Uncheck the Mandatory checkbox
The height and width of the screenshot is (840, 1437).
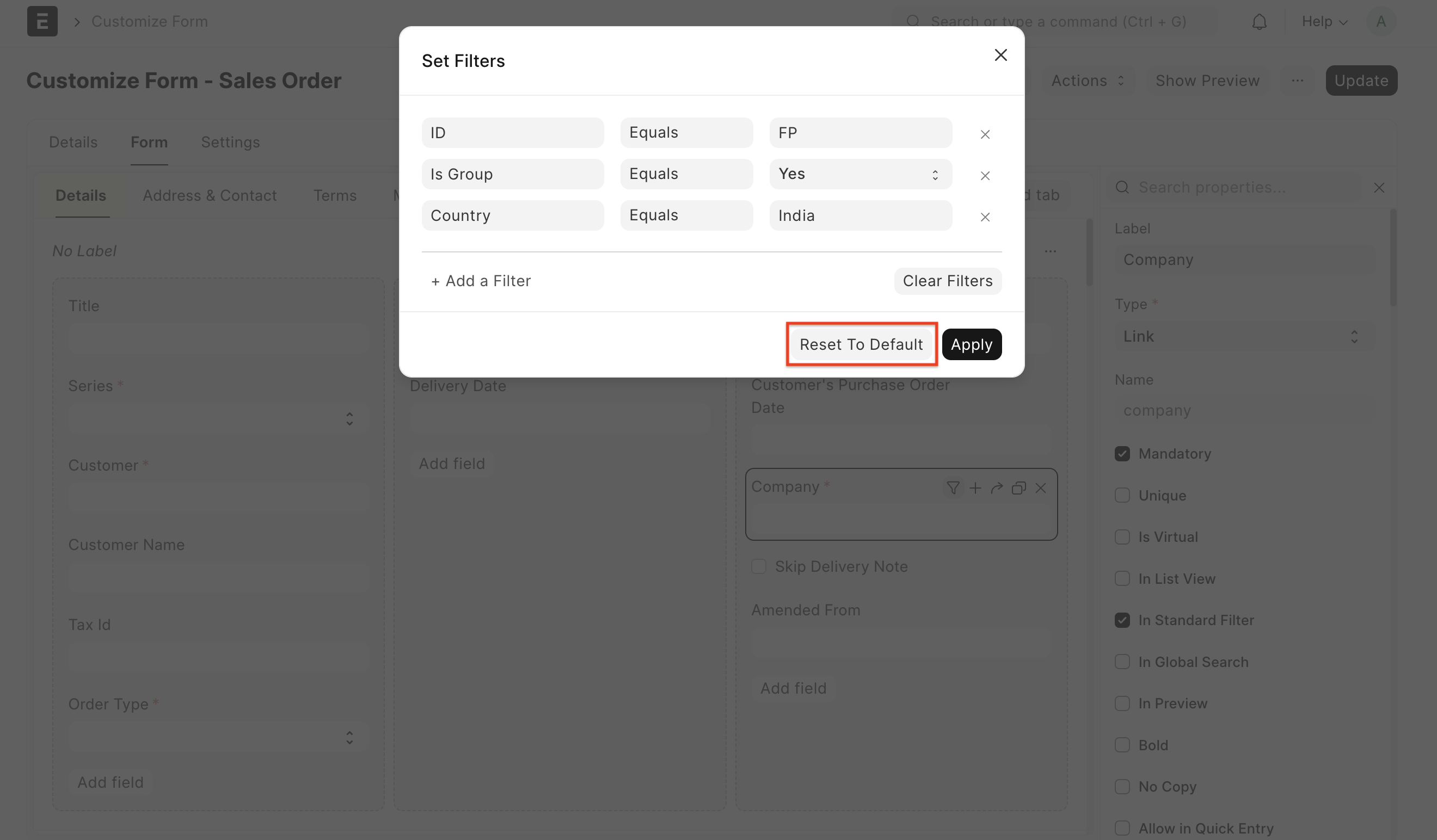point(1122,454)
